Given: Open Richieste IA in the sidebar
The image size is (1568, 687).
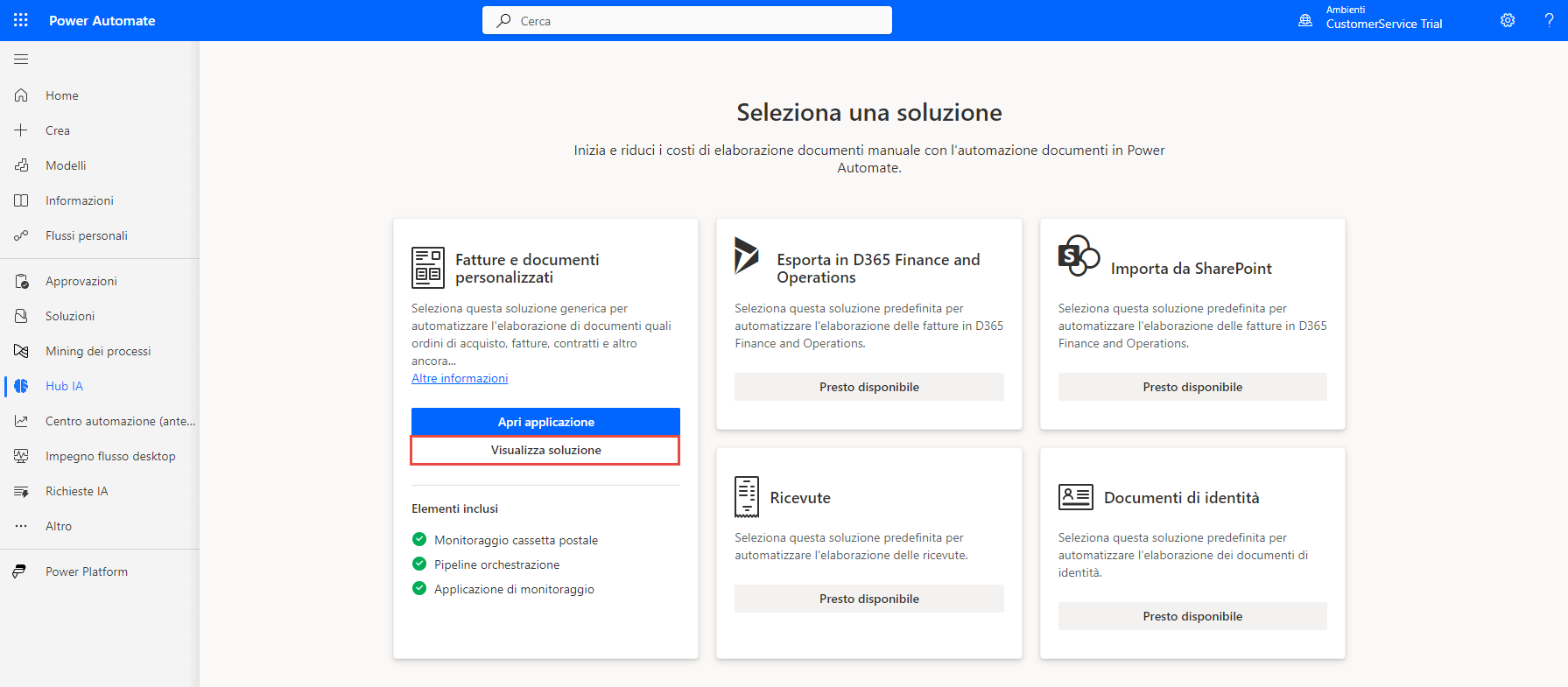Looking at the screenshot, I should tap(77, 491).
